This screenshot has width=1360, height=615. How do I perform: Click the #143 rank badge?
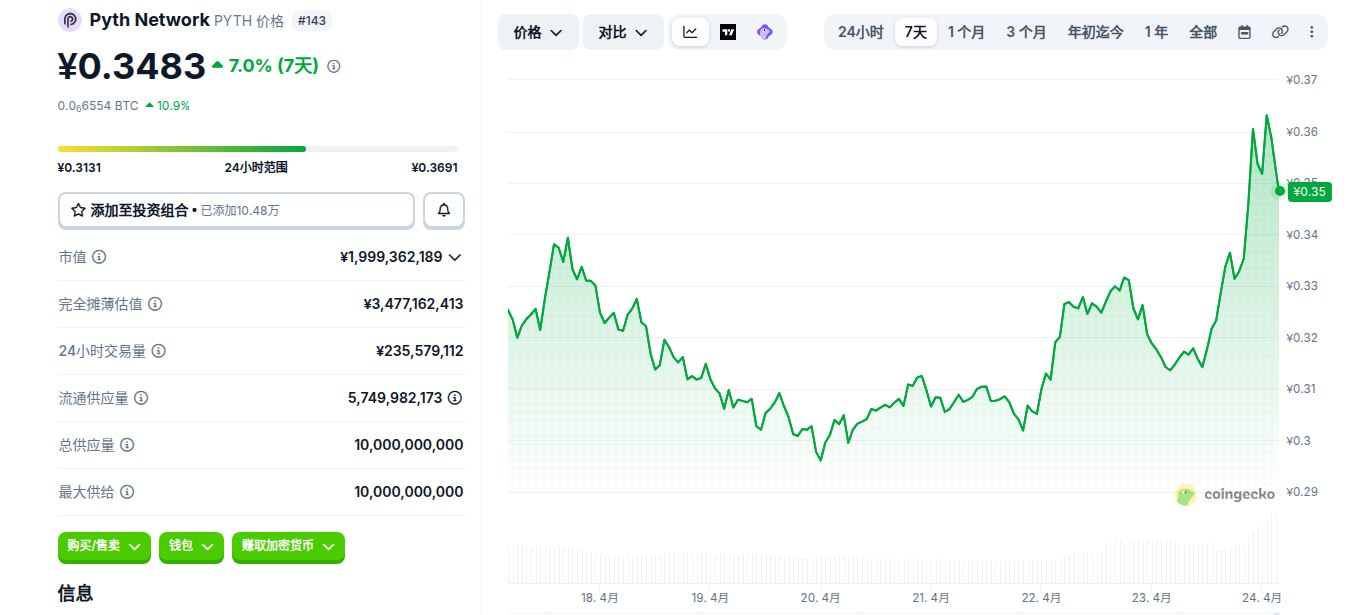coord(312,20)
